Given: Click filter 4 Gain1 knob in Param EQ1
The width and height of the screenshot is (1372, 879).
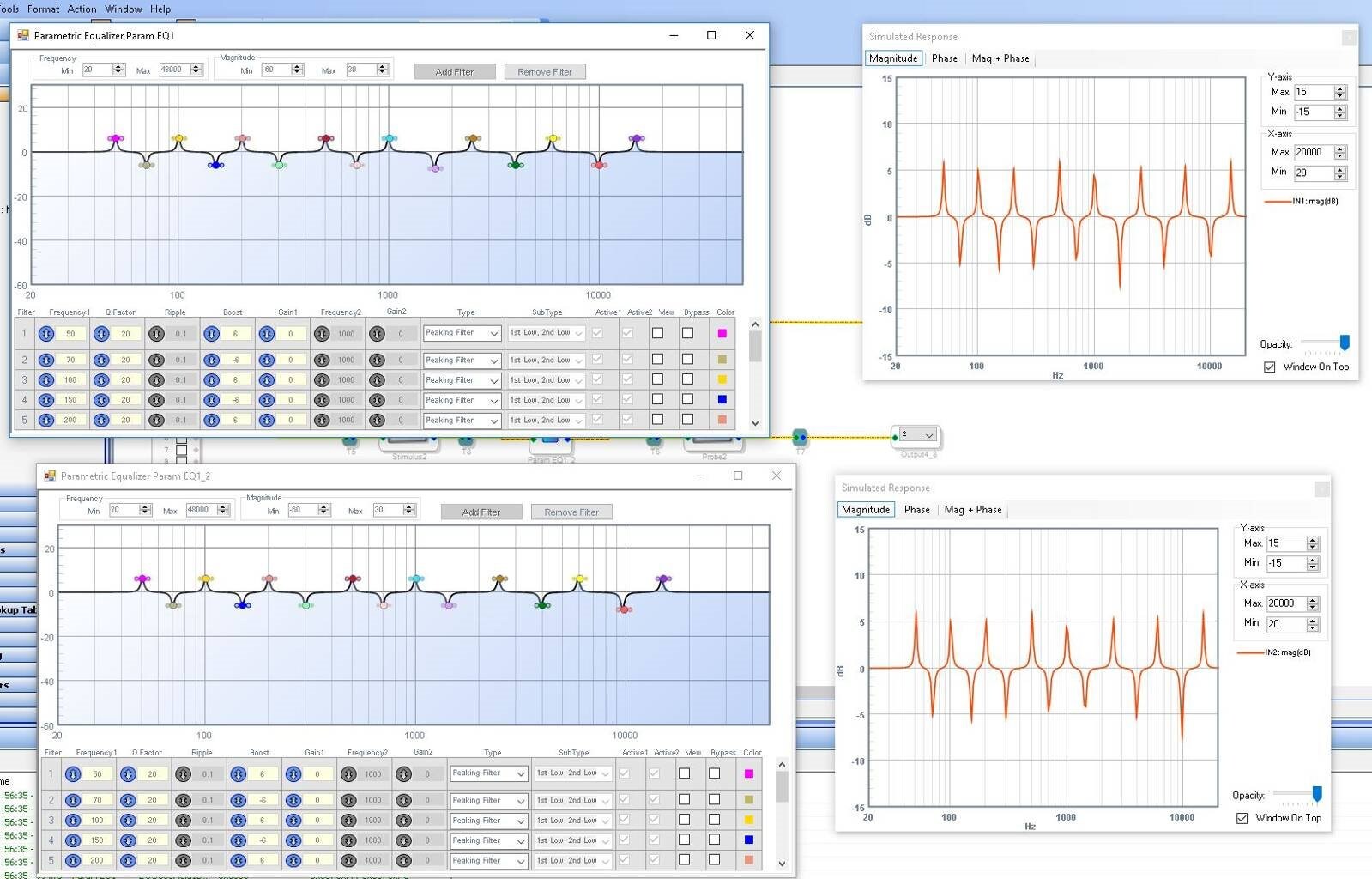Looking at the screenshot, I should click(x=267, y=400).
